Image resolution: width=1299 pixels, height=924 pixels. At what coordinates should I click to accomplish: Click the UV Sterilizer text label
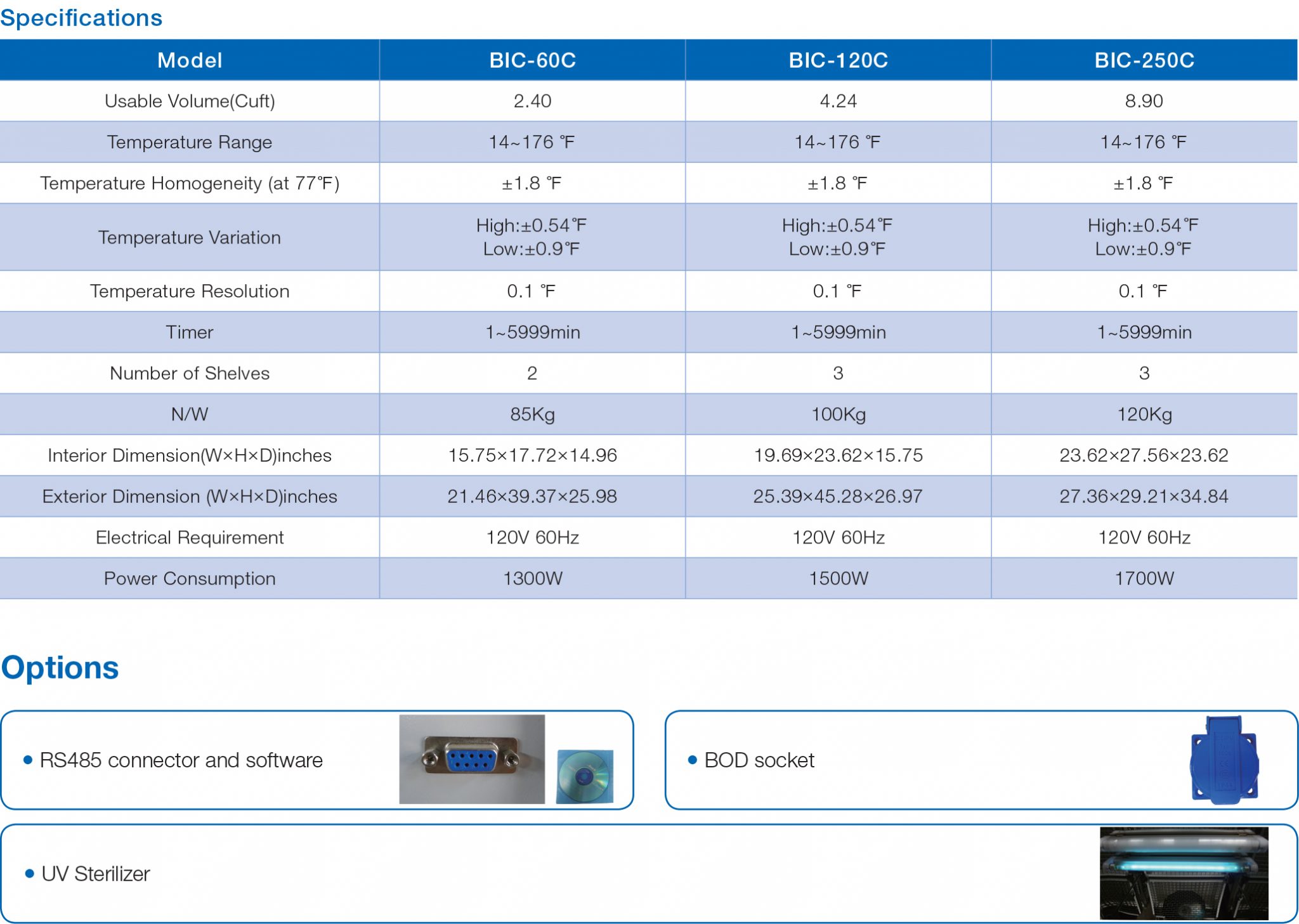(x=95, y=873)
